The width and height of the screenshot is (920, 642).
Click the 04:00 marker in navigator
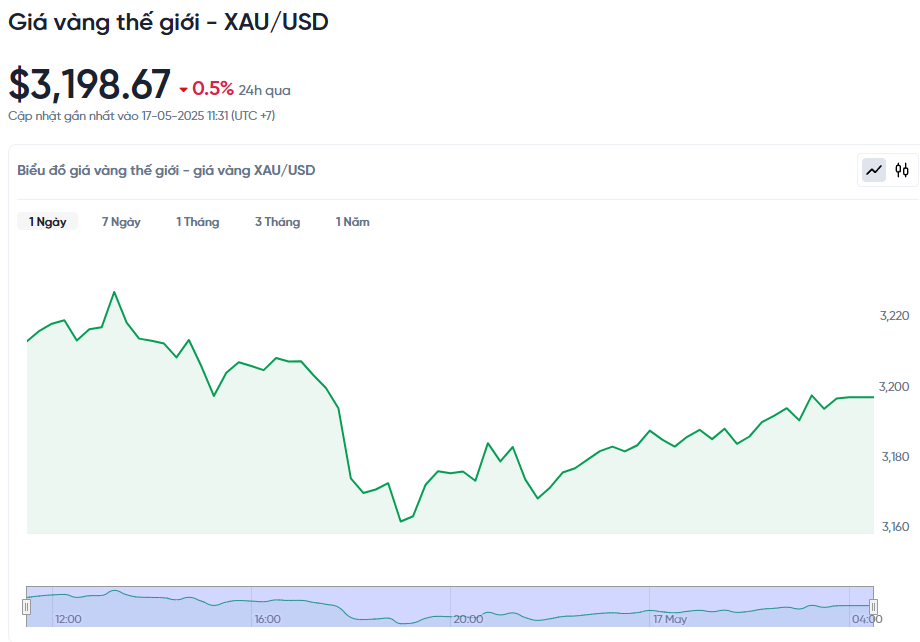(x=867, y=619)
